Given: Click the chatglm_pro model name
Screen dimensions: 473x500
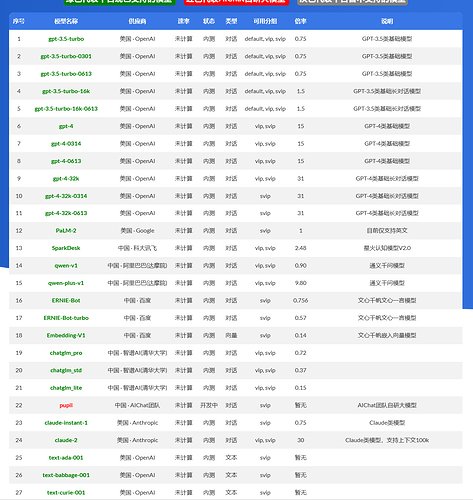Looking at the screenshot, I should click(x=66, y=353).
